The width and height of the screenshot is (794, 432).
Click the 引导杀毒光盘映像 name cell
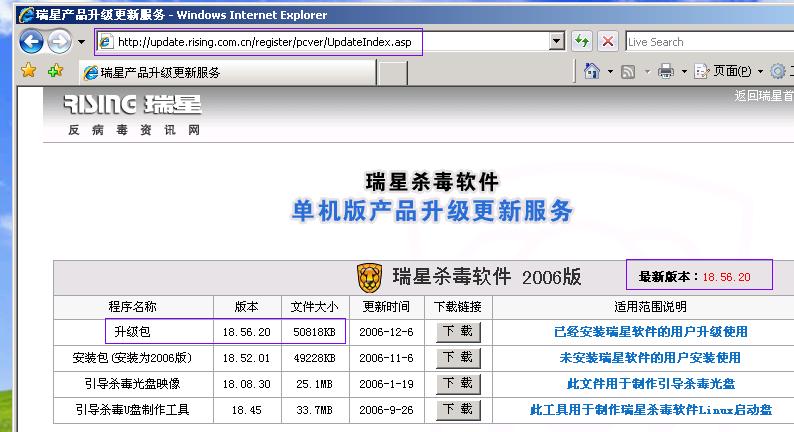coord(132,383)
